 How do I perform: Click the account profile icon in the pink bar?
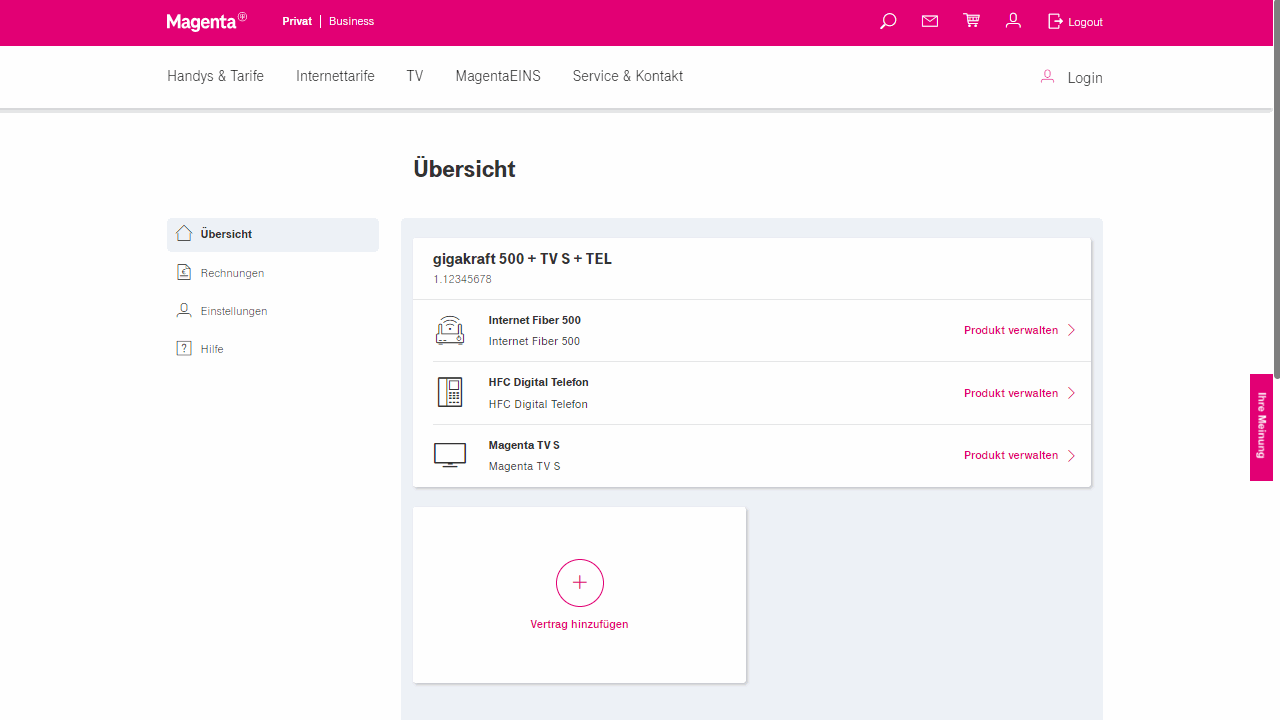tap(1013, 21)
